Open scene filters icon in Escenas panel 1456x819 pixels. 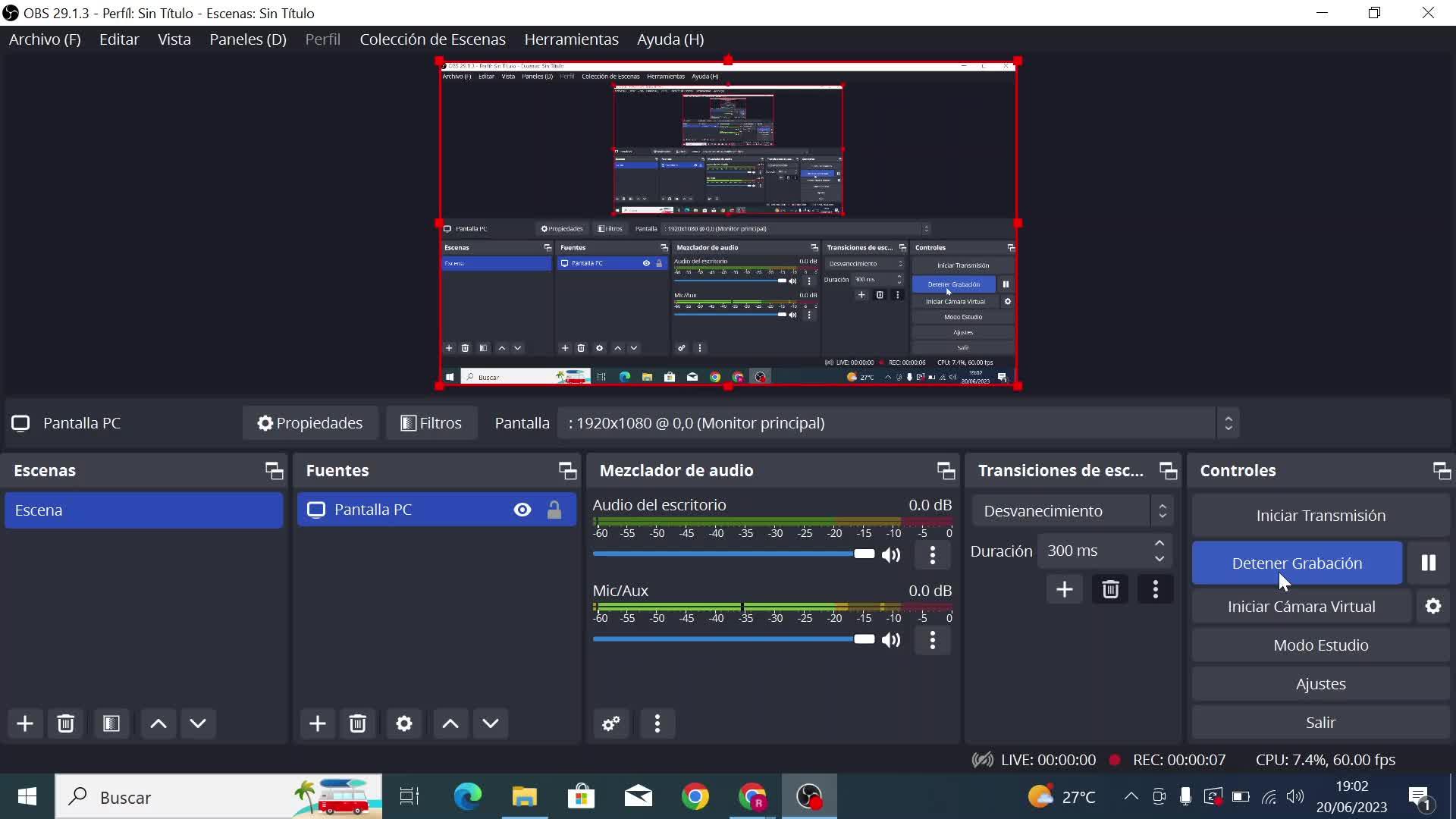coord(111,723)
